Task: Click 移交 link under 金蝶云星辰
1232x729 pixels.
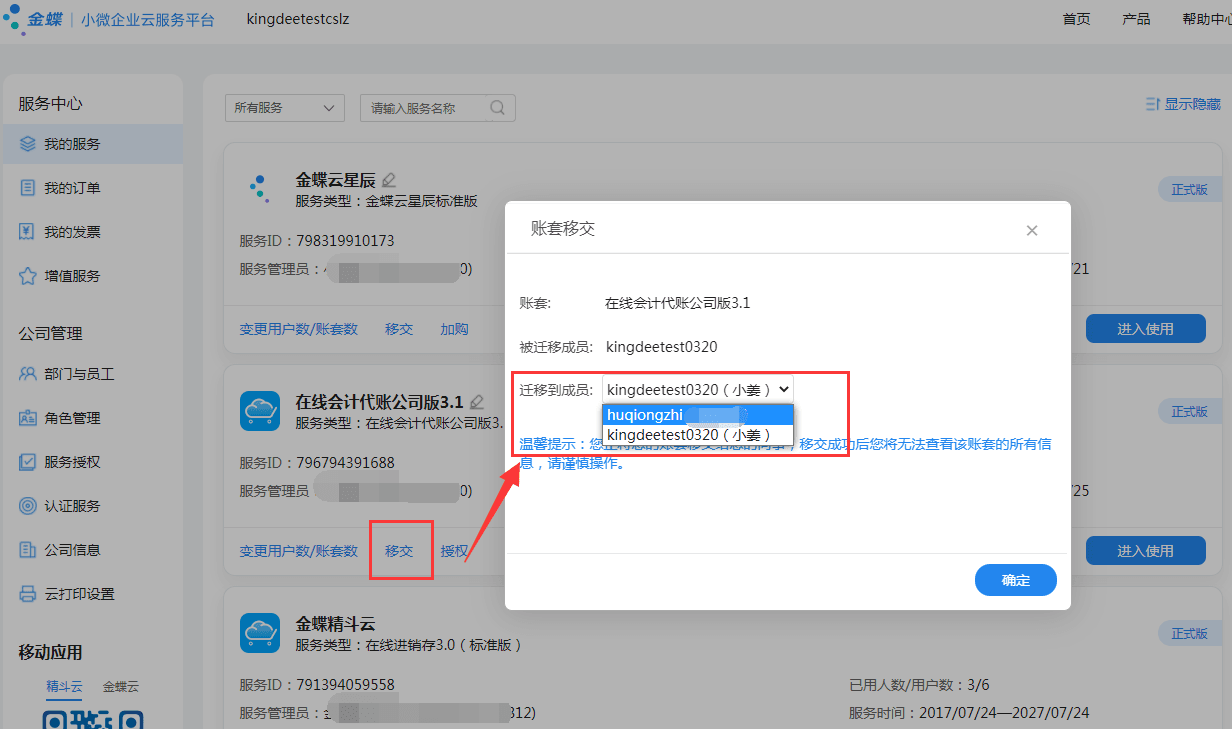Action: click(399, 328)
